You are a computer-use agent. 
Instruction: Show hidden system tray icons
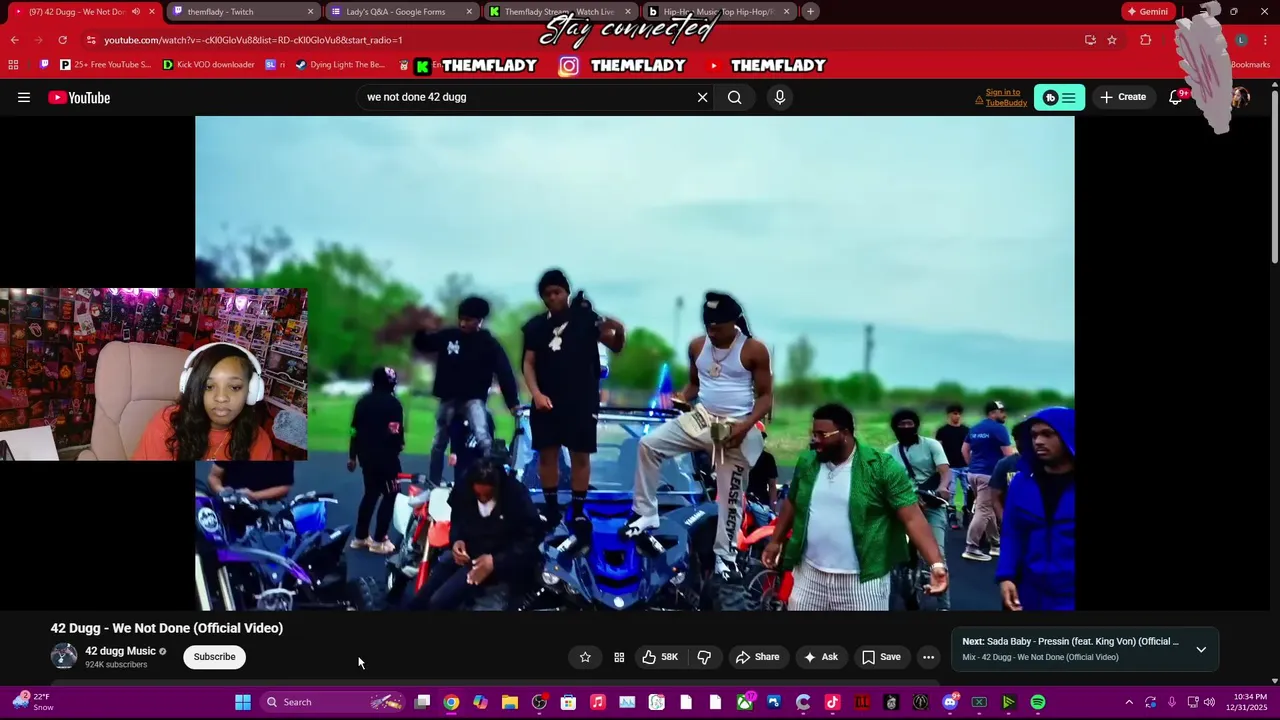1129,702
